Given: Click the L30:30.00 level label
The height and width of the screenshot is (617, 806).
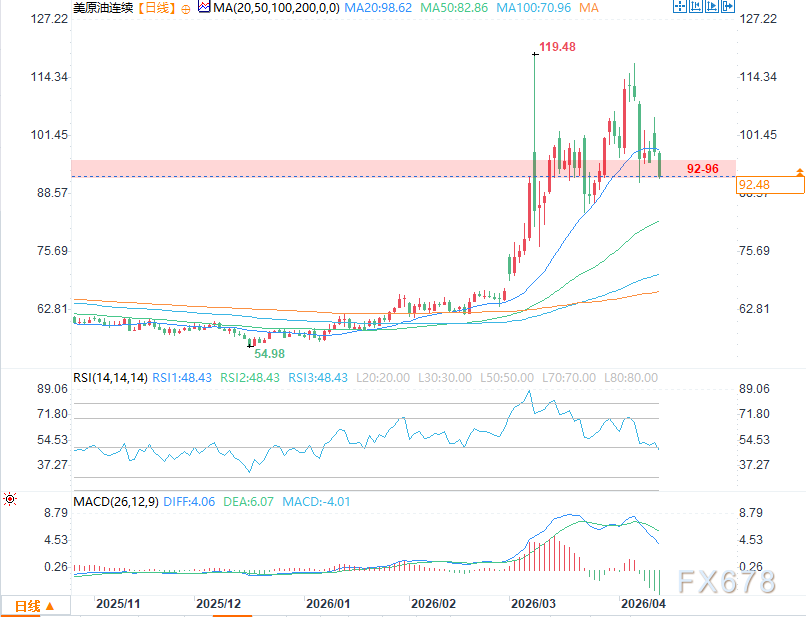Looking at the screenshot, I should click(x=445, y=377).
